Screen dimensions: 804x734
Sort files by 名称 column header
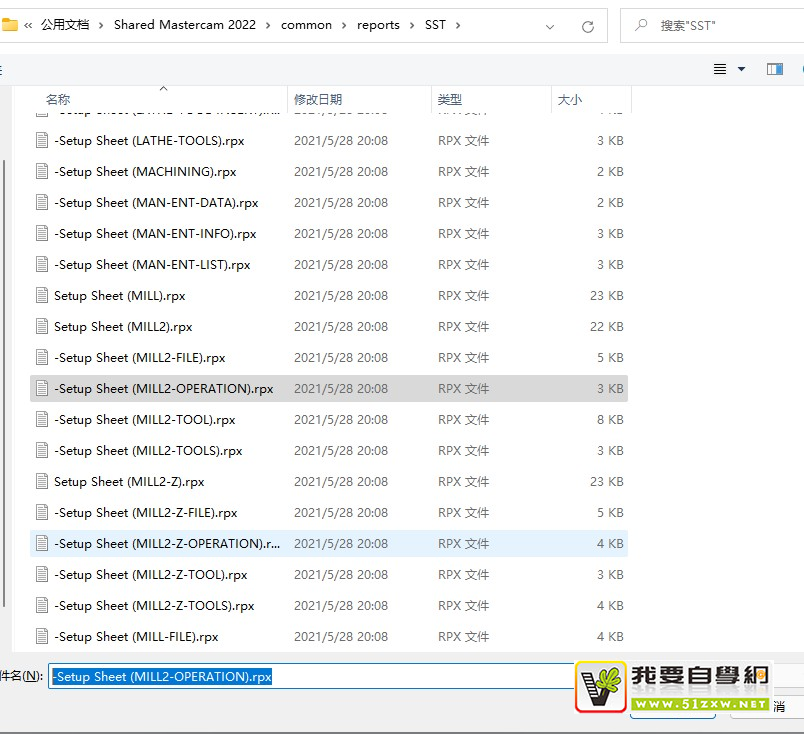pyautogui.click(x=58, y=100)
